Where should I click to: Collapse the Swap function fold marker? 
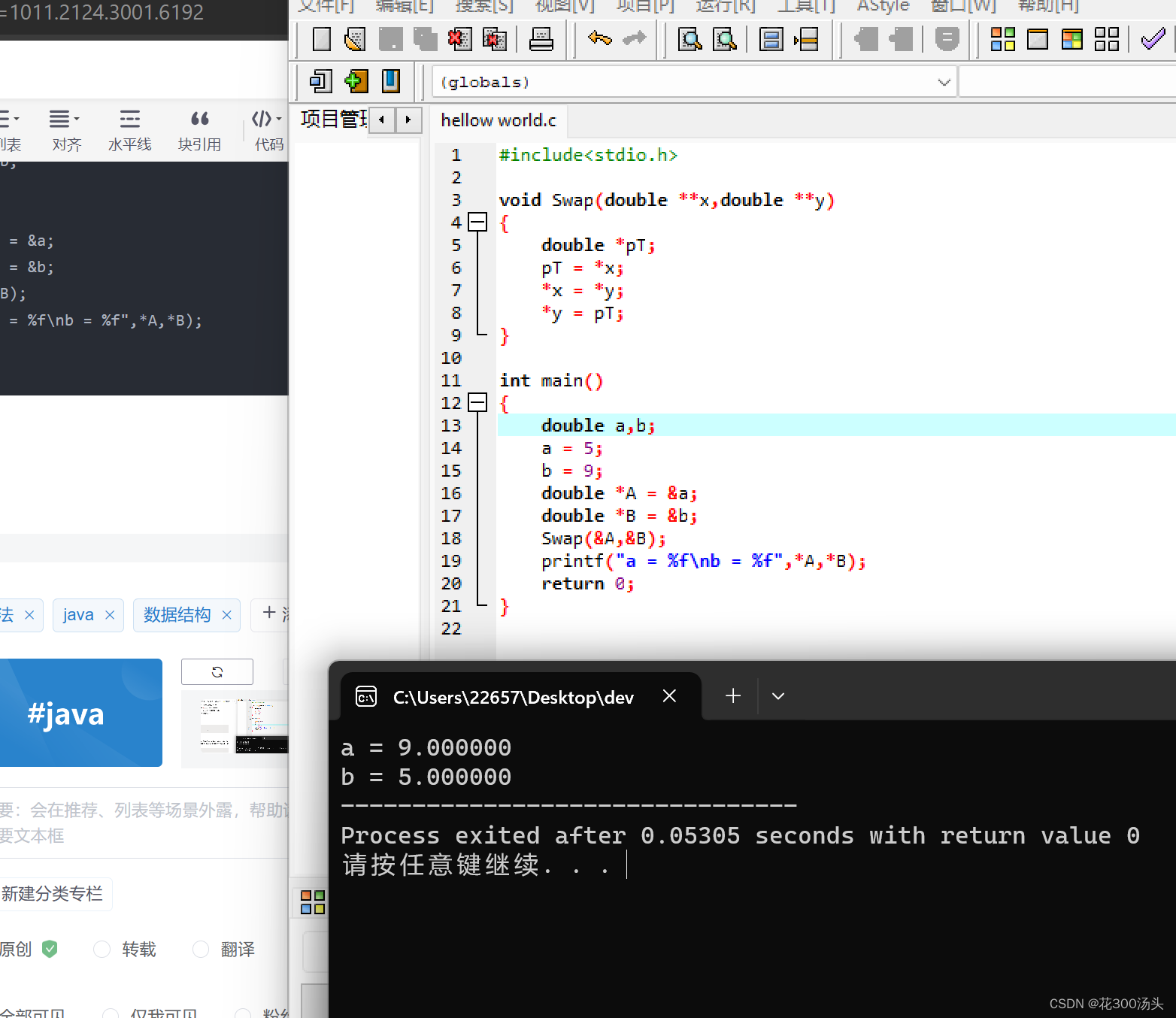(477, 222)
